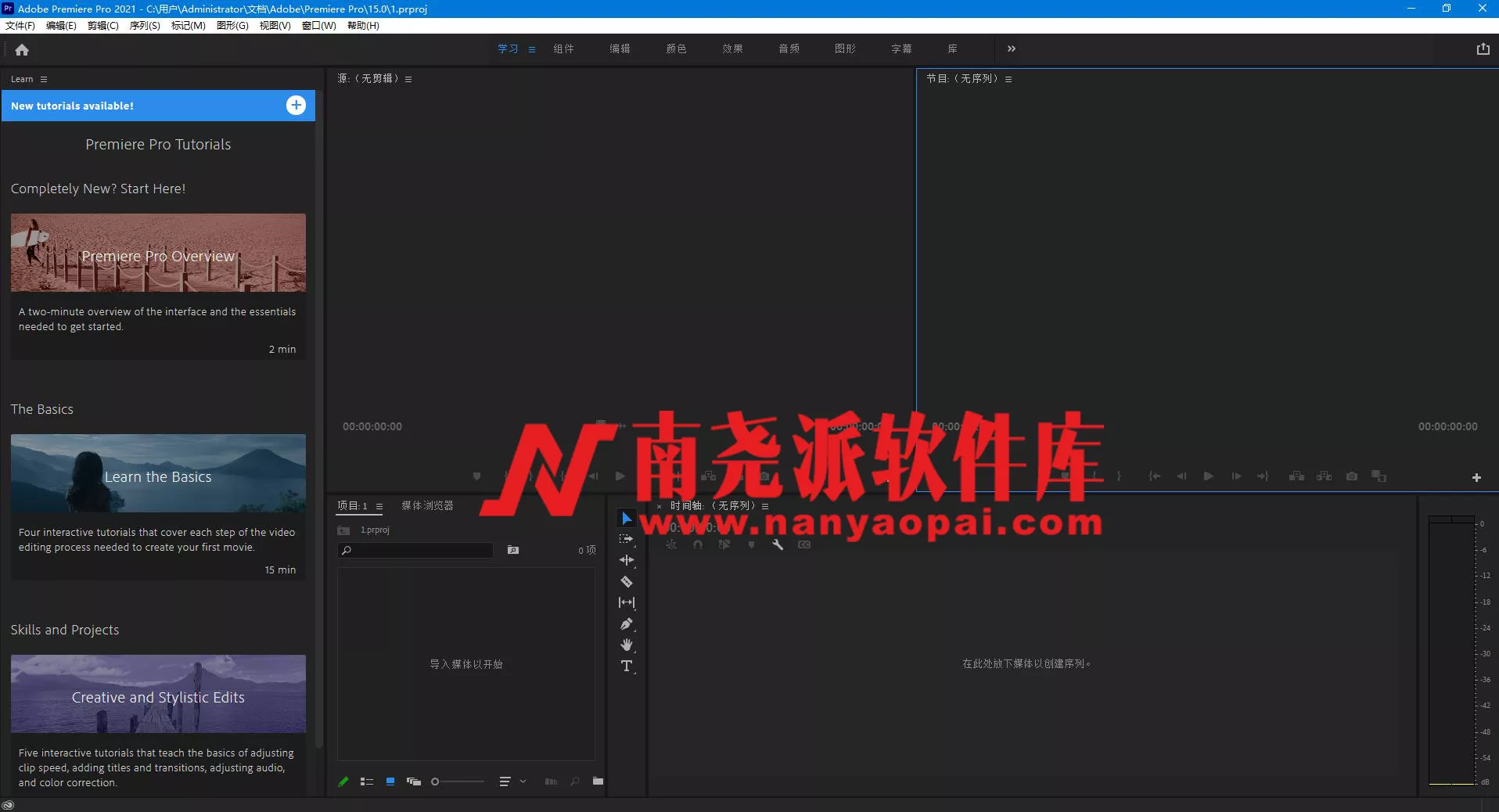Open the timeline display settings wrench
Viewport: 1499px width, 812px height.
778,544
